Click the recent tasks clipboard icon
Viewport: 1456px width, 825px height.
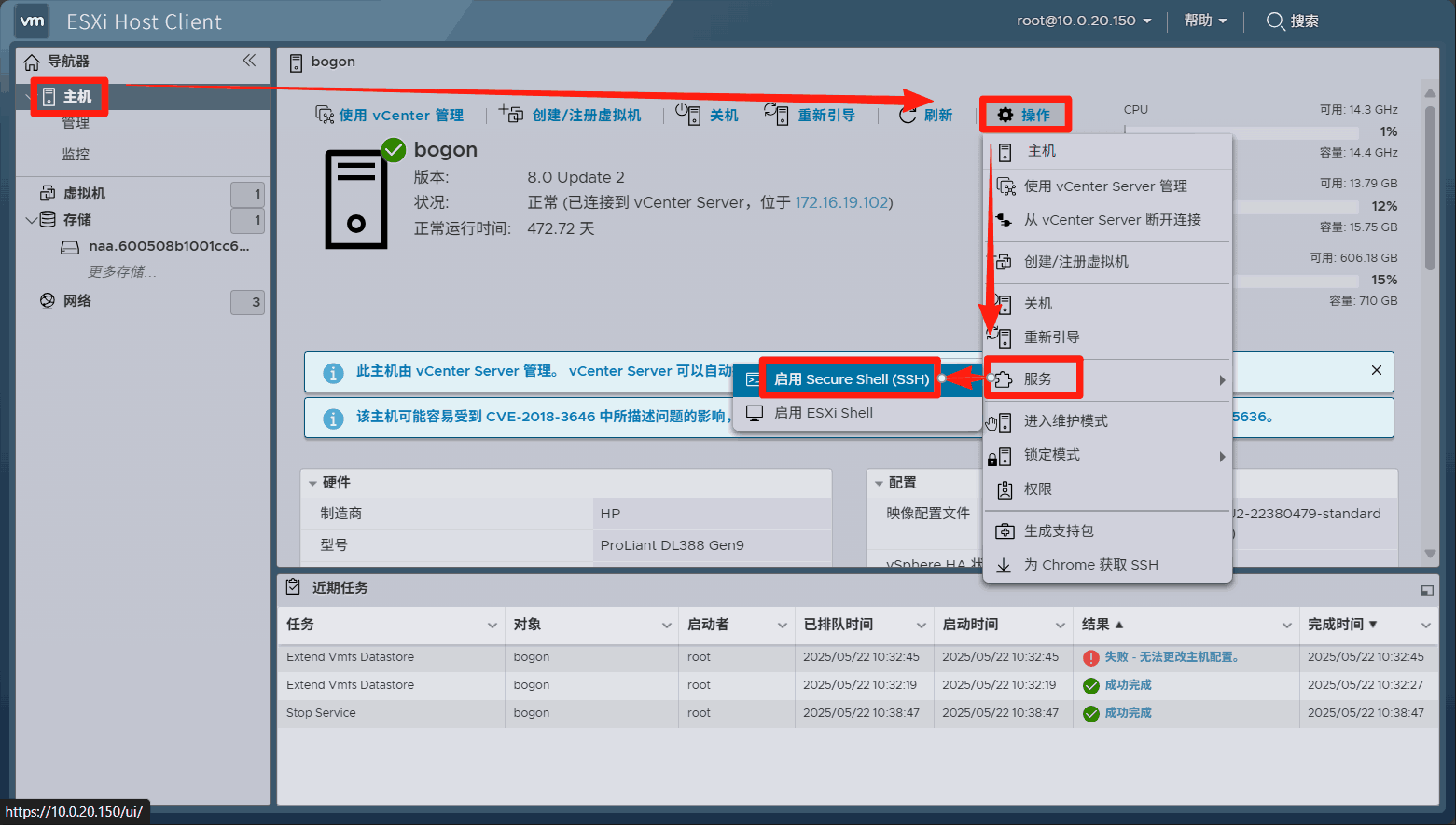(x=293, y=586)
